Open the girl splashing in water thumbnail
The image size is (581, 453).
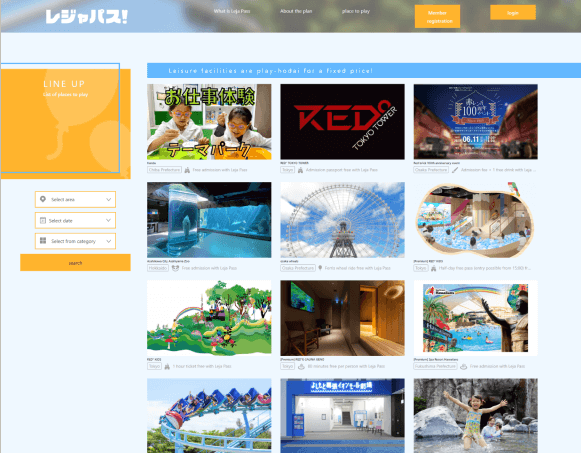(476, 416)
